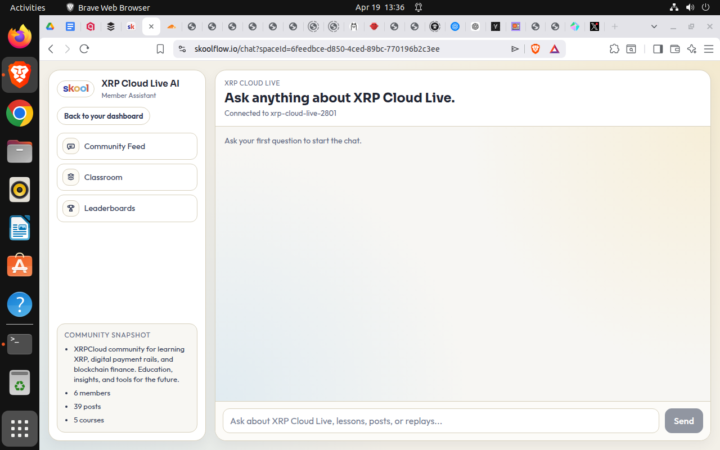This screenshot has height=450, width=720.
Task: Open Activities overview
Action: tap(28, 7)
